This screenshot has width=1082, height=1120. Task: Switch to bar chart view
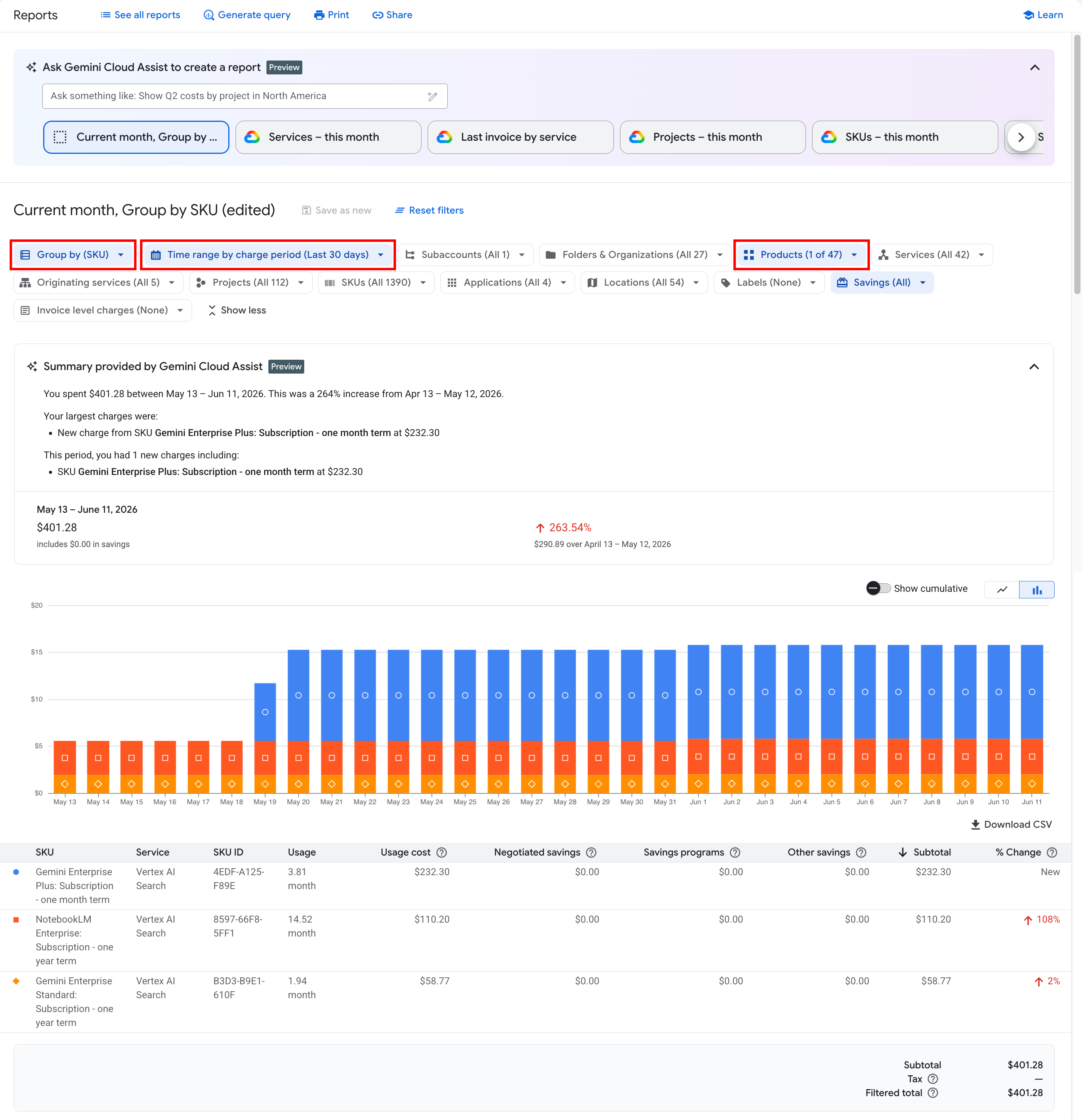1036,589
